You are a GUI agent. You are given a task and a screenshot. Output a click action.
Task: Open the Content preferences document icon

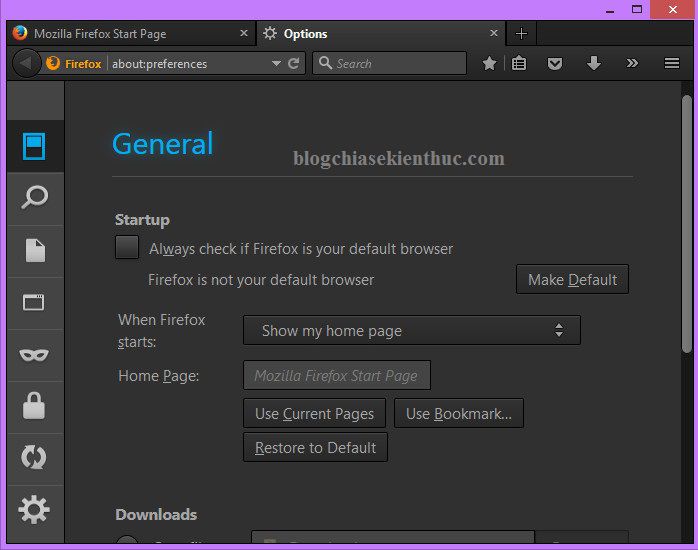35,250
